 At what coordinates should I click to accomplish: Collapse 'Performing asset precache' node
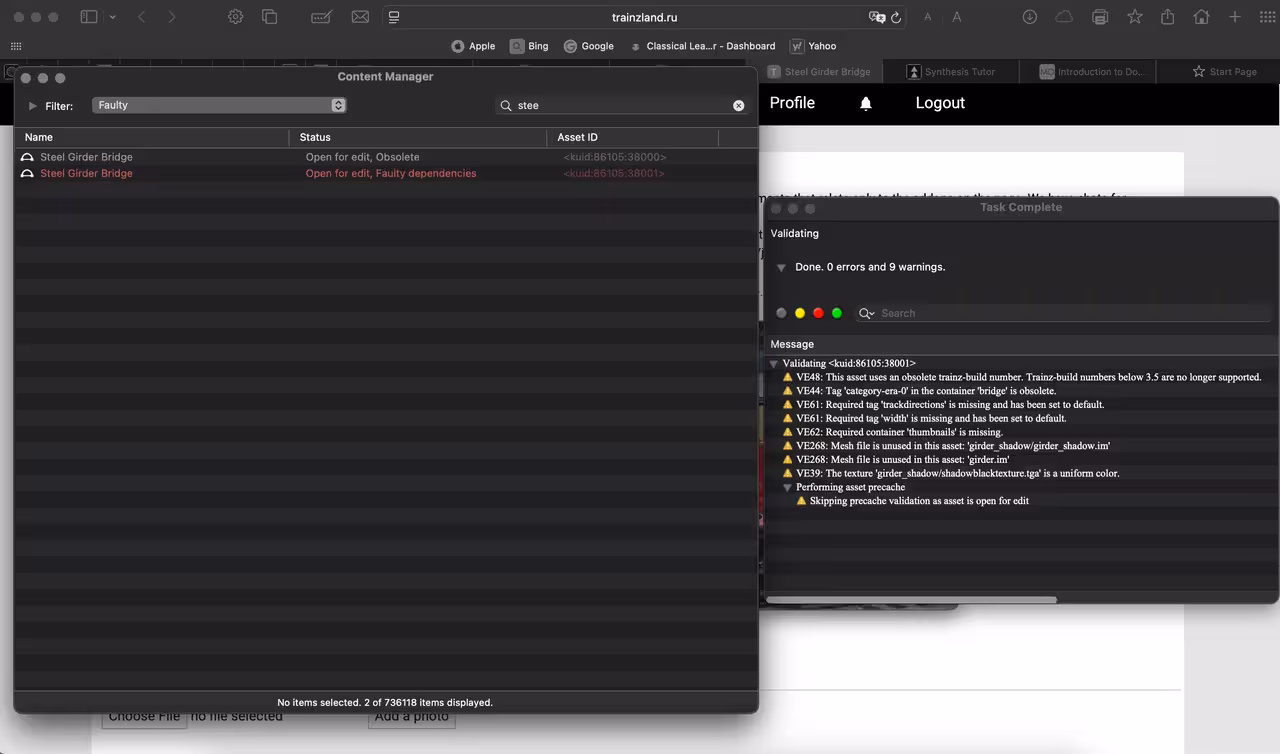[x=787, y=488]
